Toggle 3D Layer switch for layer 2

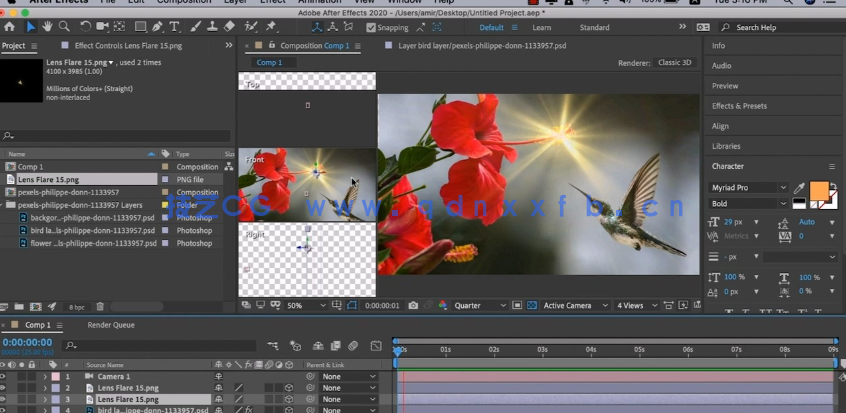point(289,388)
